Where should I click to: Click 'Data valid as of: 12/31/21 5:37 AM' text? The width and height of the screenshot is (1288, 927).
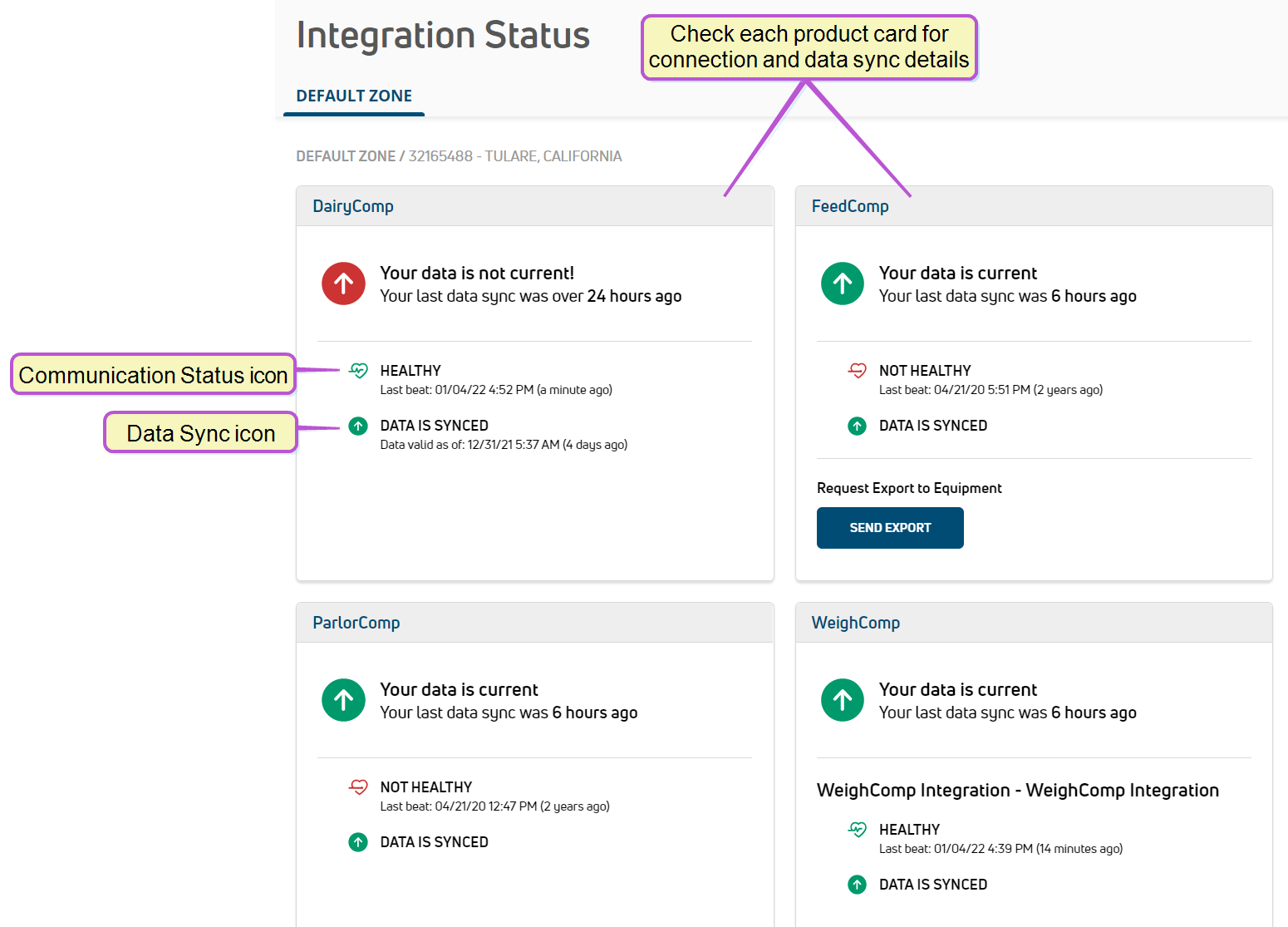point(504,445)
